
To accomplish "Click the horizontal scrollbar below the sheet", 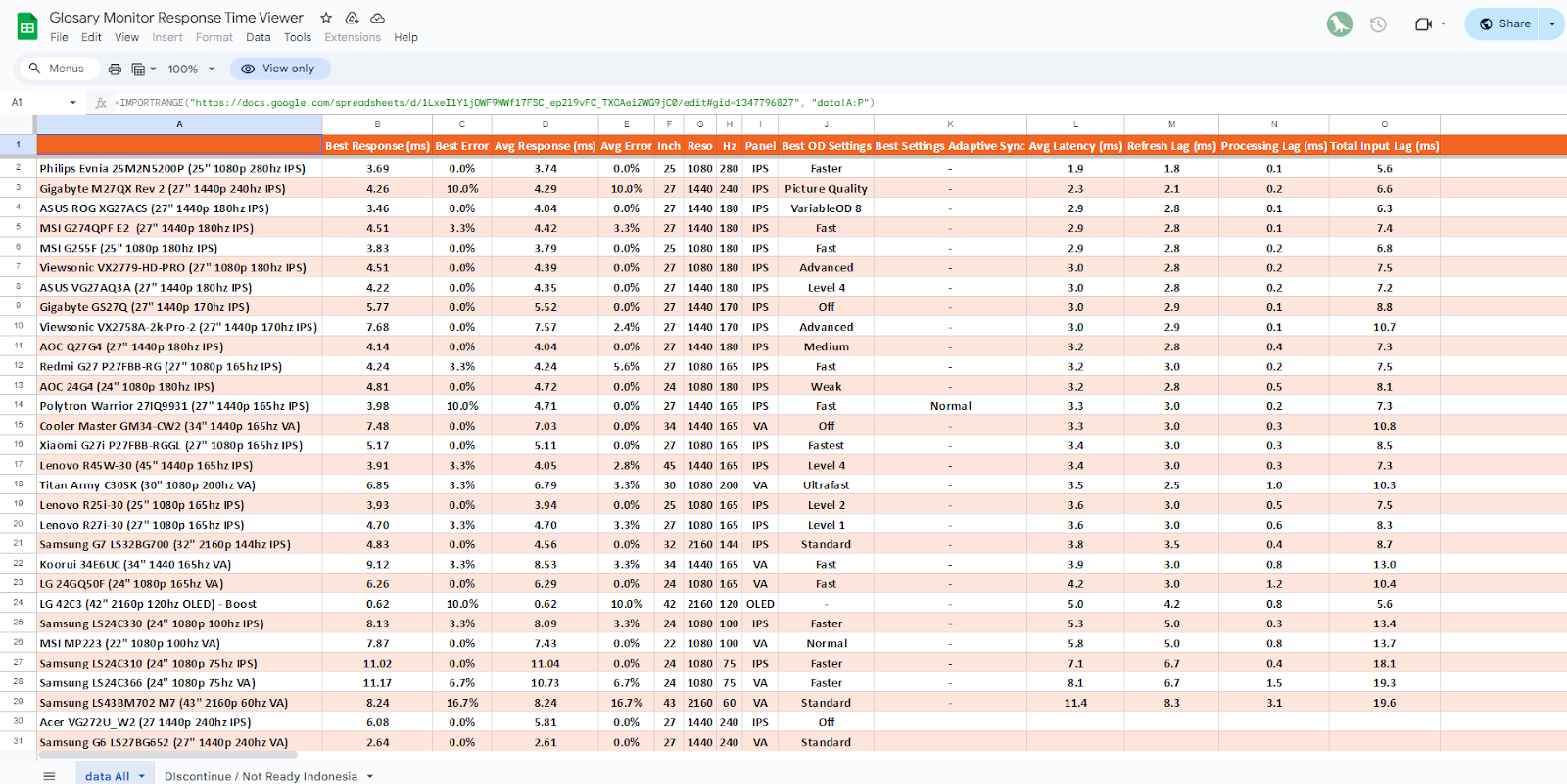I will tap(167, 755).
